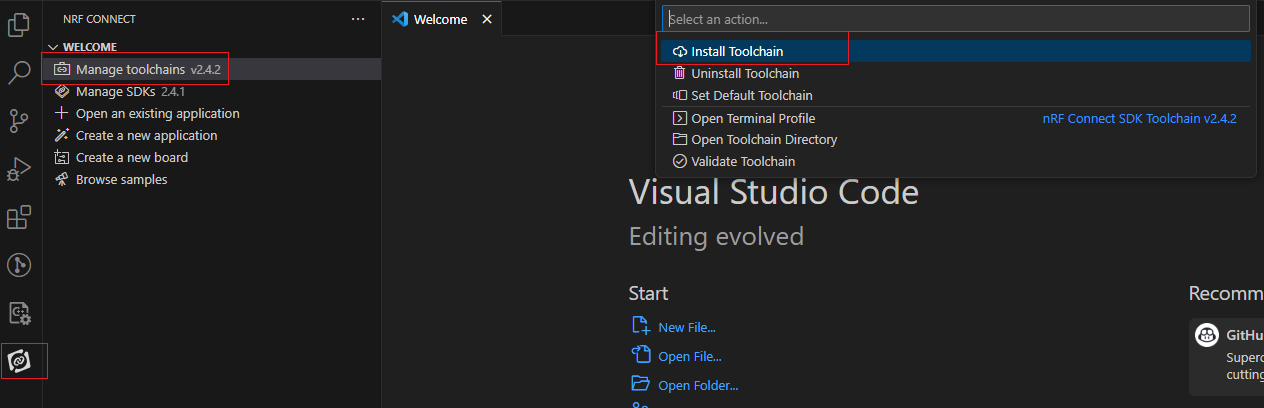Choose Install Toolchain from the action list

click(956, 51)
